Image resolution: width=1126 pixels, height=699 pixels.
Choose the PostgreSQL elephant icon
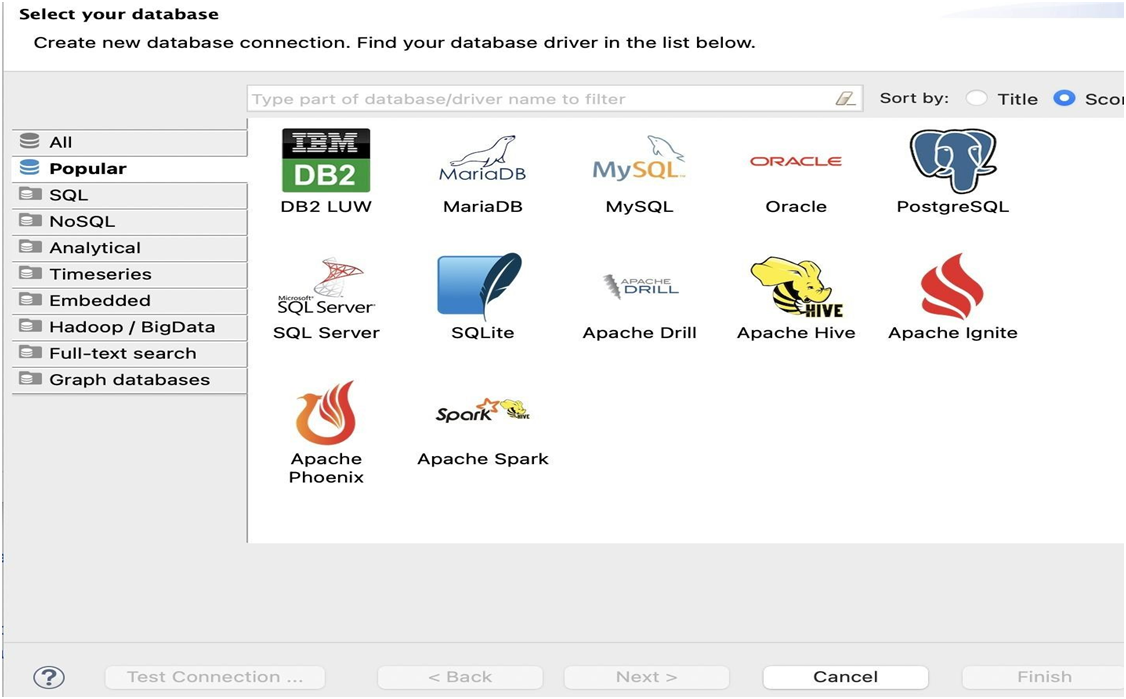(953, 161)
